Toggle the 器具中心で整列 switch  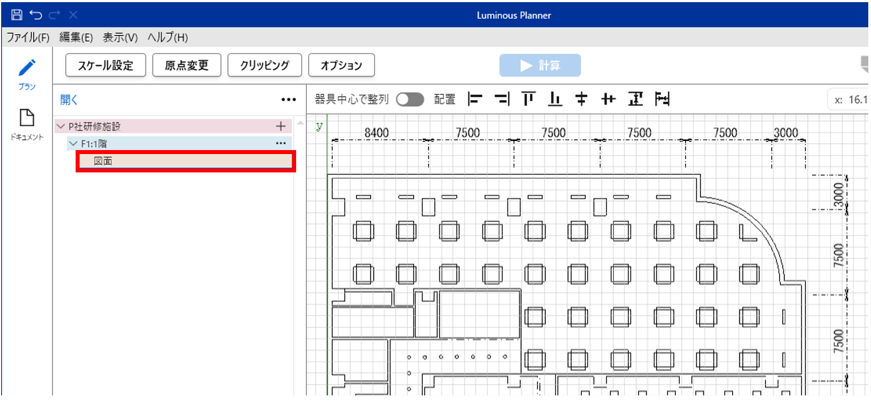pos(410,99)
